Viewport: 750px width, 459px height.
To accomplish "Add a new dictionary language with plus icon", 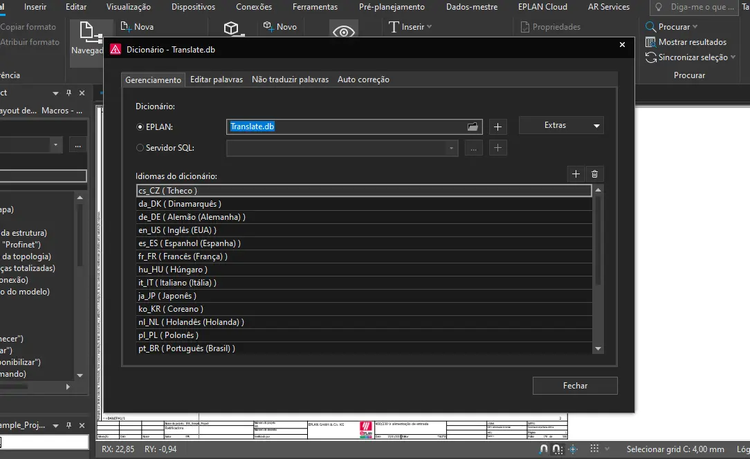I will (x=575, y=174).
